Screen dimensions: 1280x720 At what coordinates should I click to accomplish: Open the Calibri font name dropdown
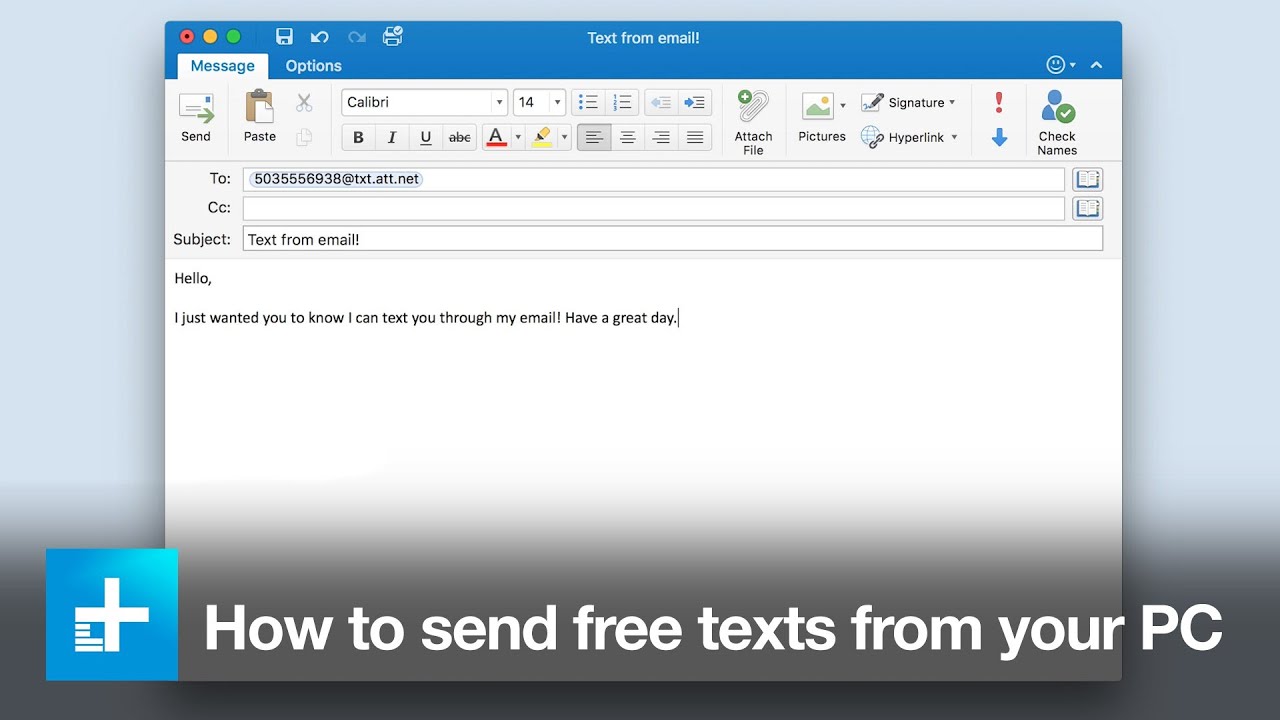pos(499,102)
